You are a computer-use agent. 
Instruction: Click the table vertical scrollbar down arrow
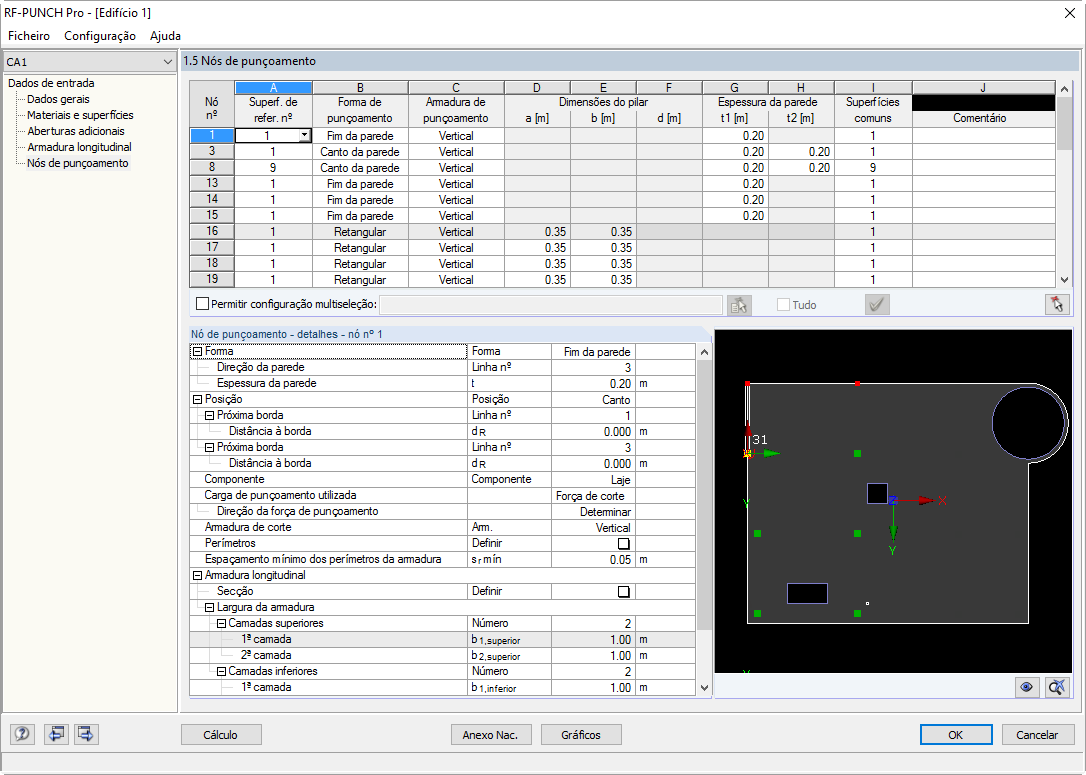point(1065,280)
